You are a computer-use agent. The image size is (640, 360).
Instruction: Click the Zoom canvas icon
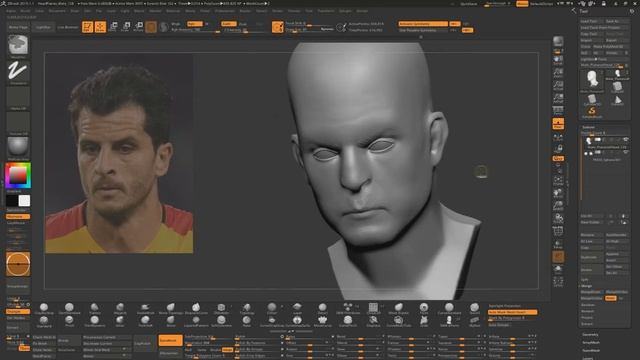pyautogui.click(x=558, y=73)
